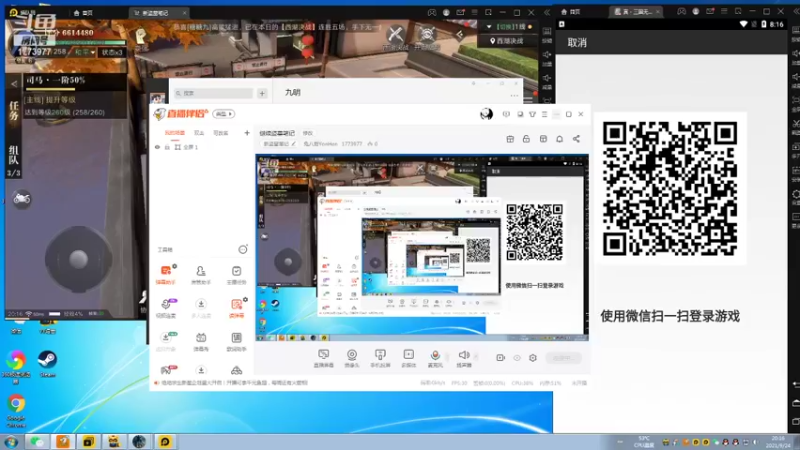Open streaming settings gear icon
800x450 pixels.
click(x=533, y=358)
